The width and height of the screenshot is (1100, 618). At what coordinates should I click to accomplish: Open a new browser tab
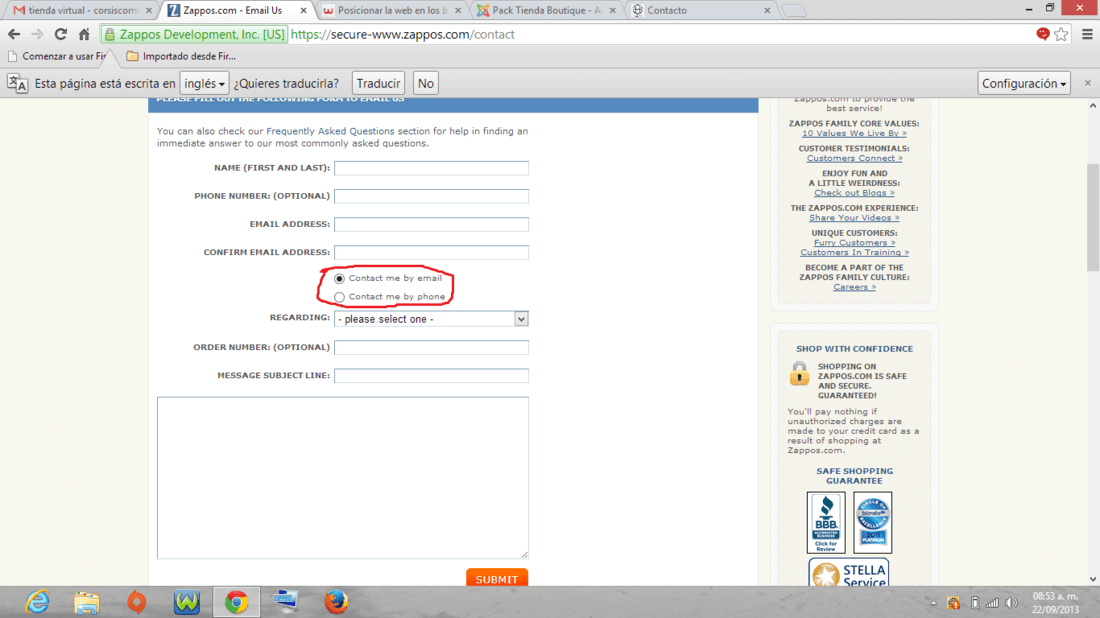click(x=793, y=11)
